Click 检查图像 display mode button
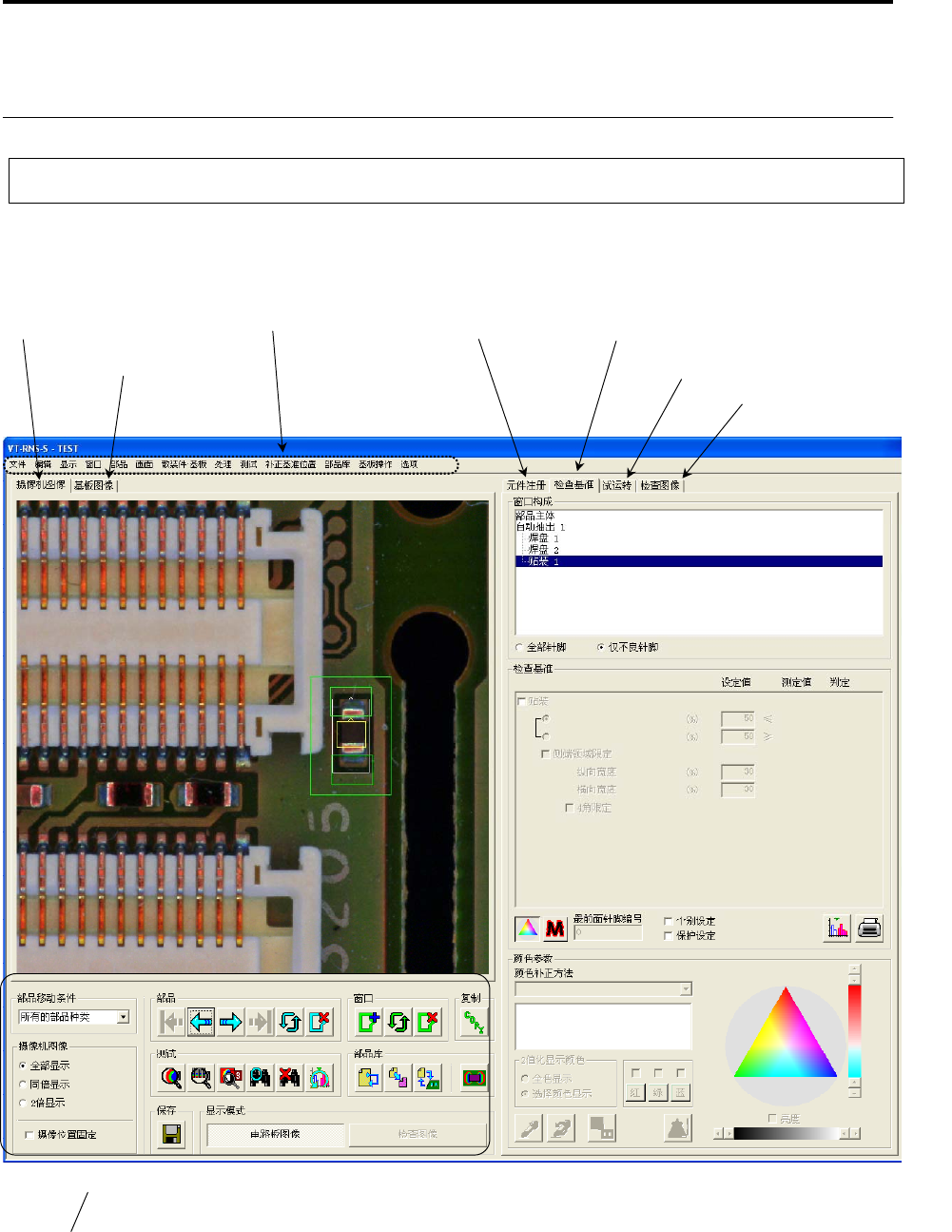Screen dimensions: 952x1232 pyautogui.click(x=418, y=1134)
